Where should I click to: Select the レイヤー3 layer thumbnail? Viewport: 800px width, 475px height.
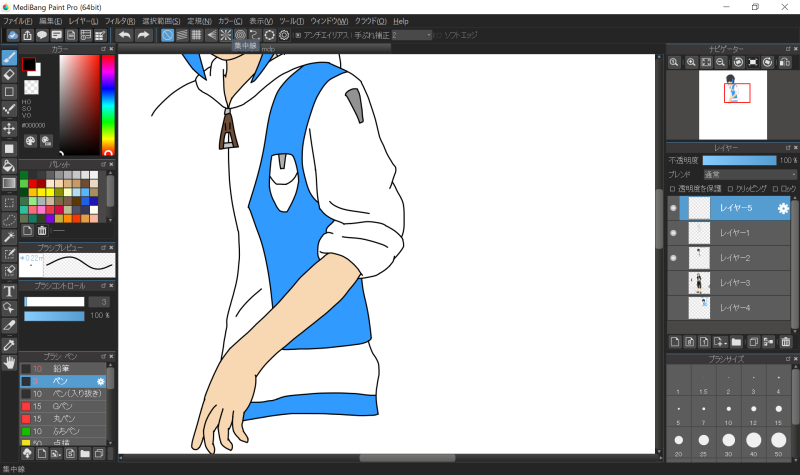pos(700,283)
